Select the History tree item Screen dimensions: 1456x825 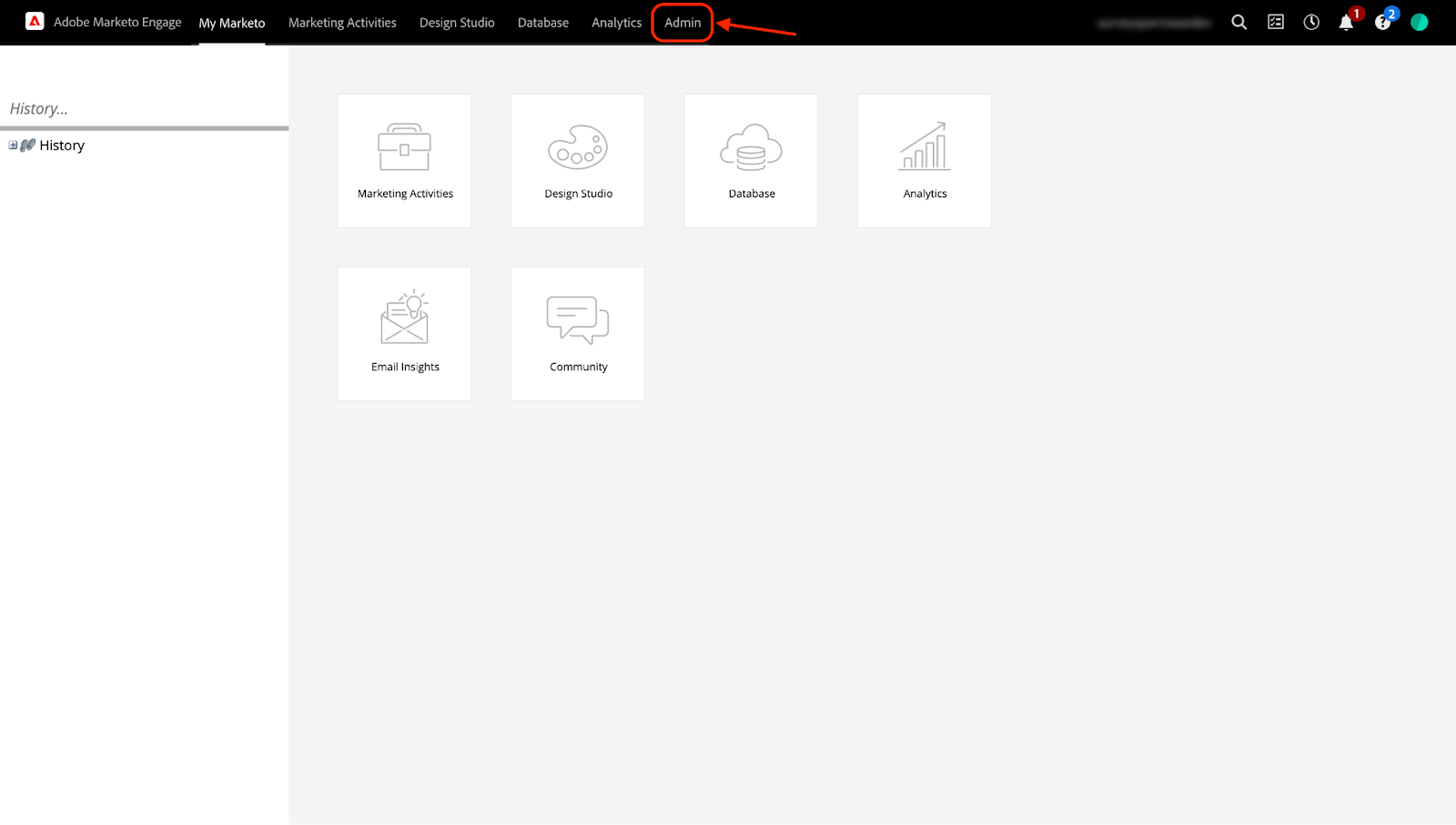pos(61,146)
